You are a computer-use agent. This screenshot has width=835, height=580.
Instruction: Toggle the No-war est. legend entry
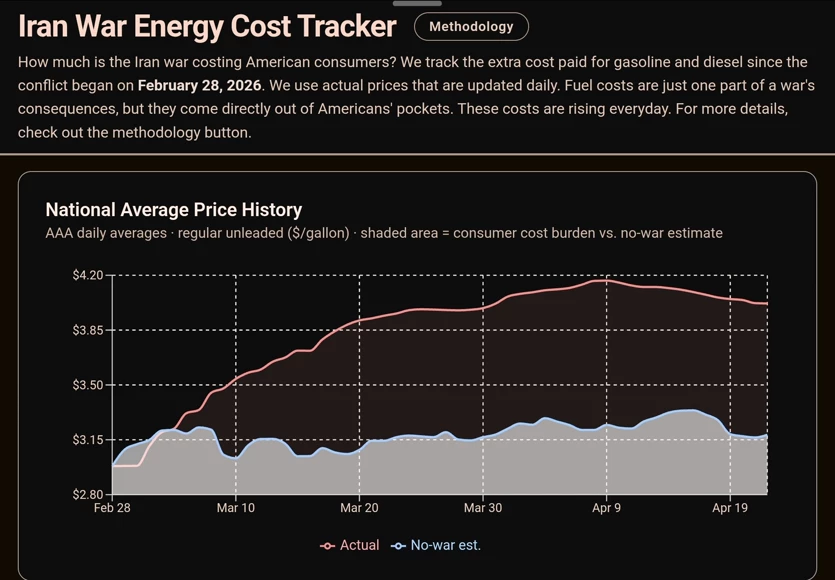[436, 545]
